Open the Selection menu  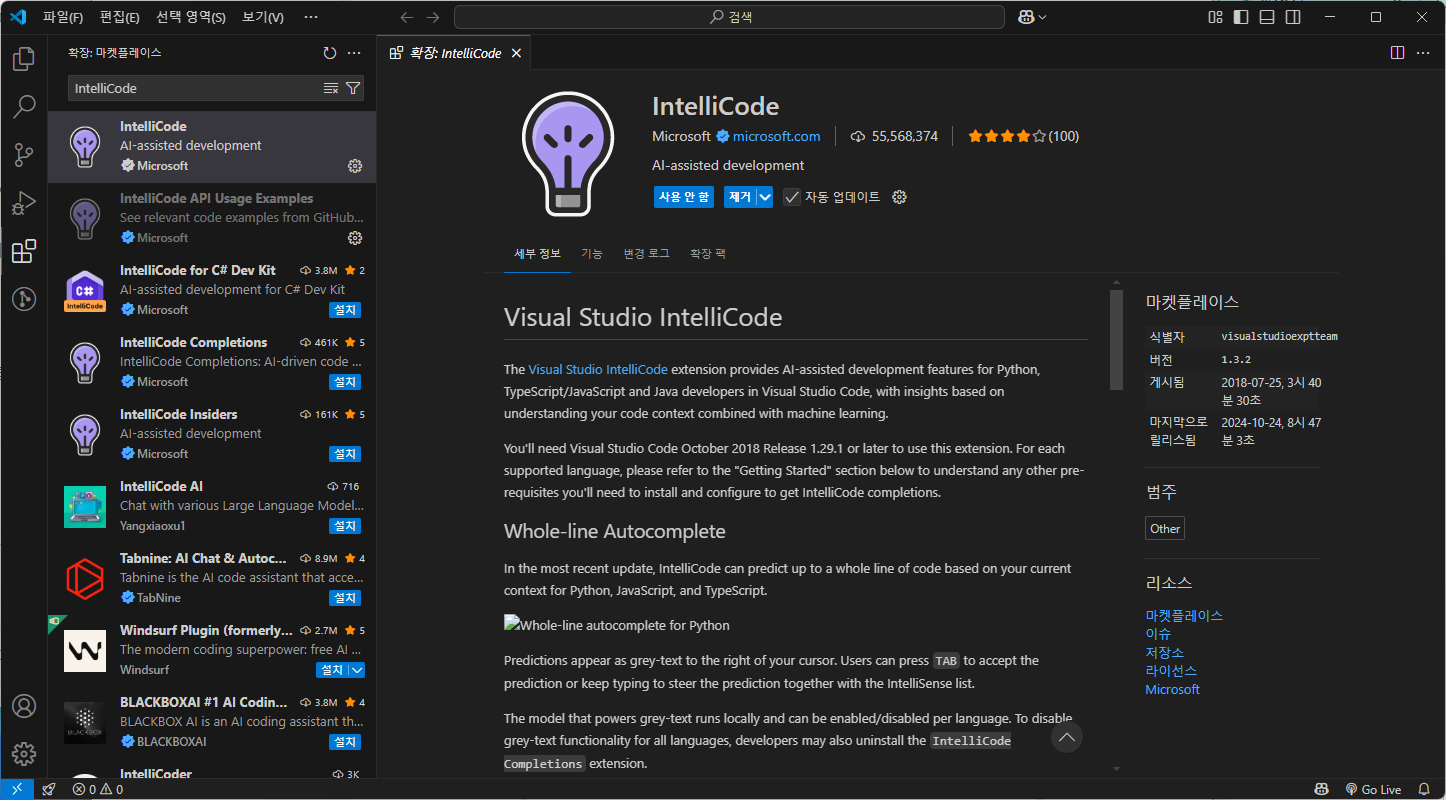point(191,17)
